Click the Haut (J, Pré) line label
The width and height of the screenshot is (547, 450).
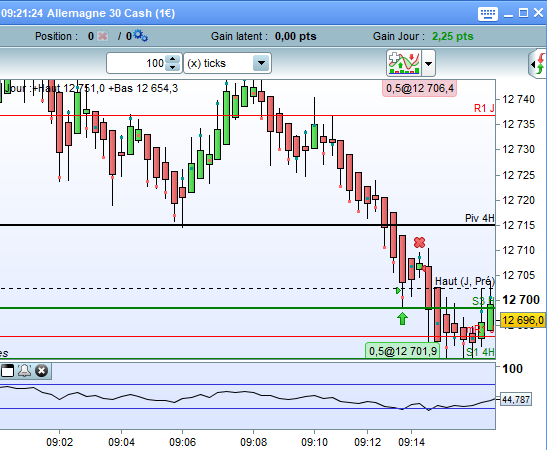coord(464,281)
